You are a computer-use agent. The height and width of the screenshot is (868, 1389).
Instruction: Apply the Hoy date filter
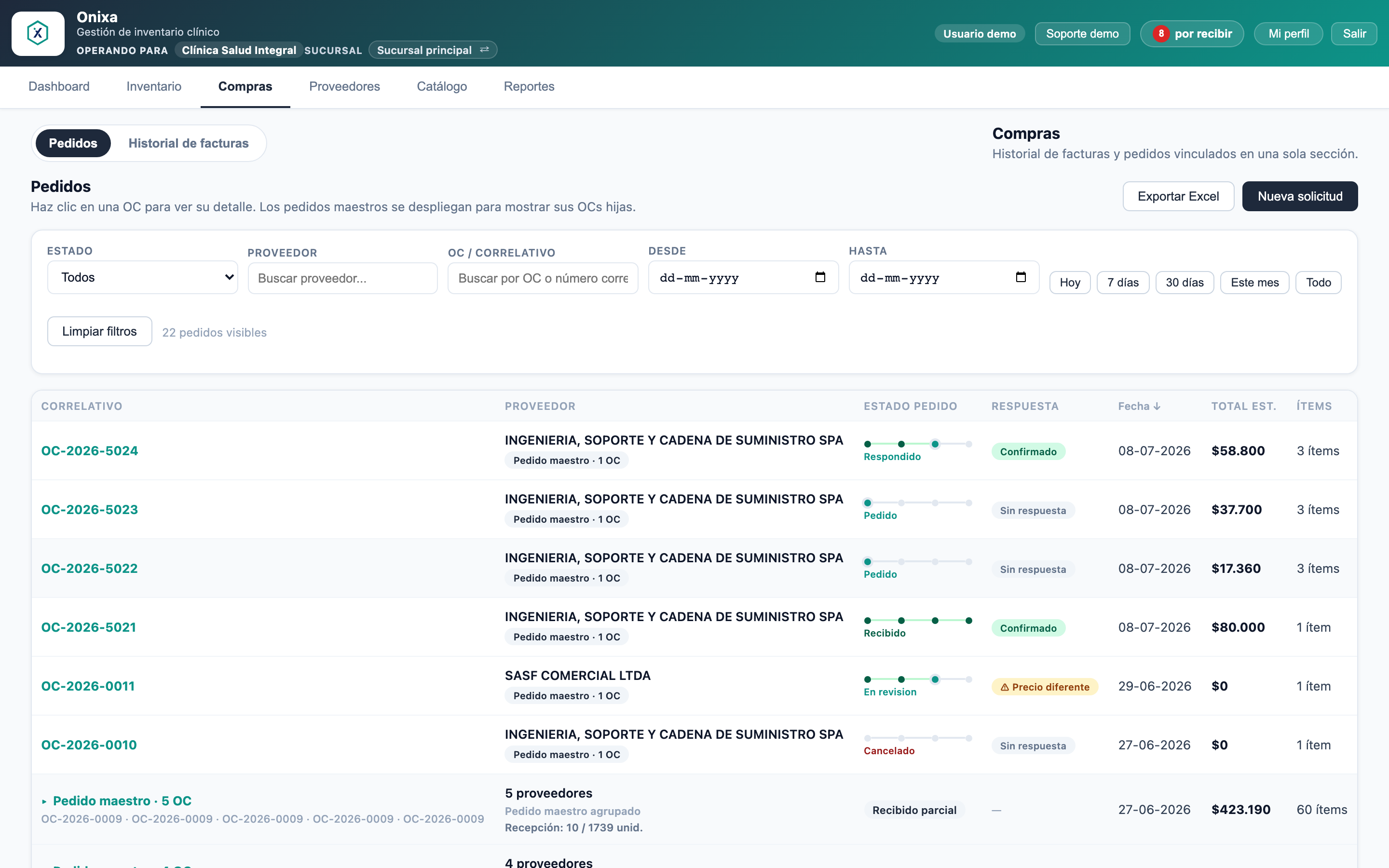coord(1070,283)
